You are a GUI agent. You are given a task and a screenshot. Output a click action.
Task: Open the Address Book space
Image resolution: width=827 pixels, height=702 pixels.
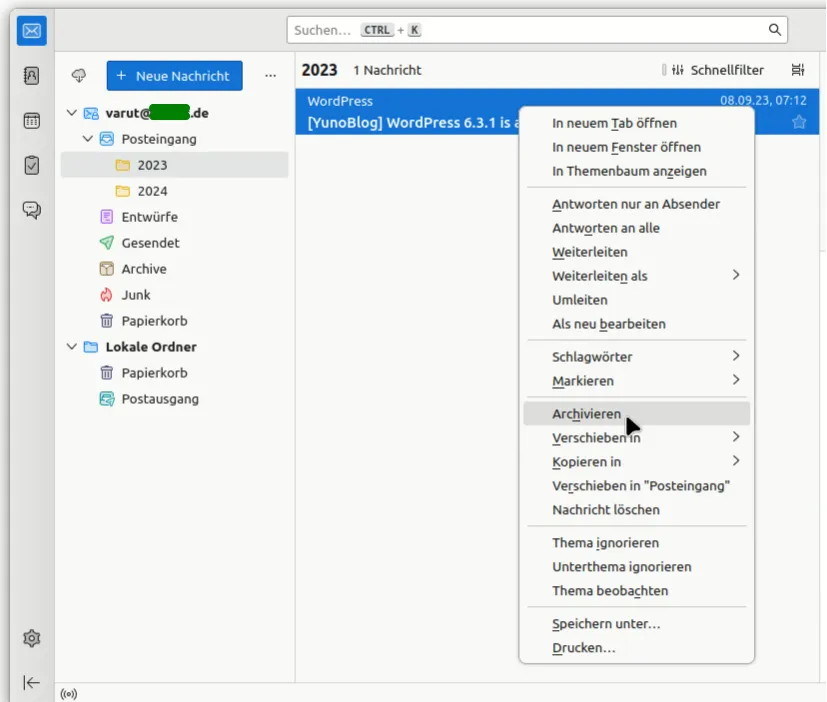(31, 75)
